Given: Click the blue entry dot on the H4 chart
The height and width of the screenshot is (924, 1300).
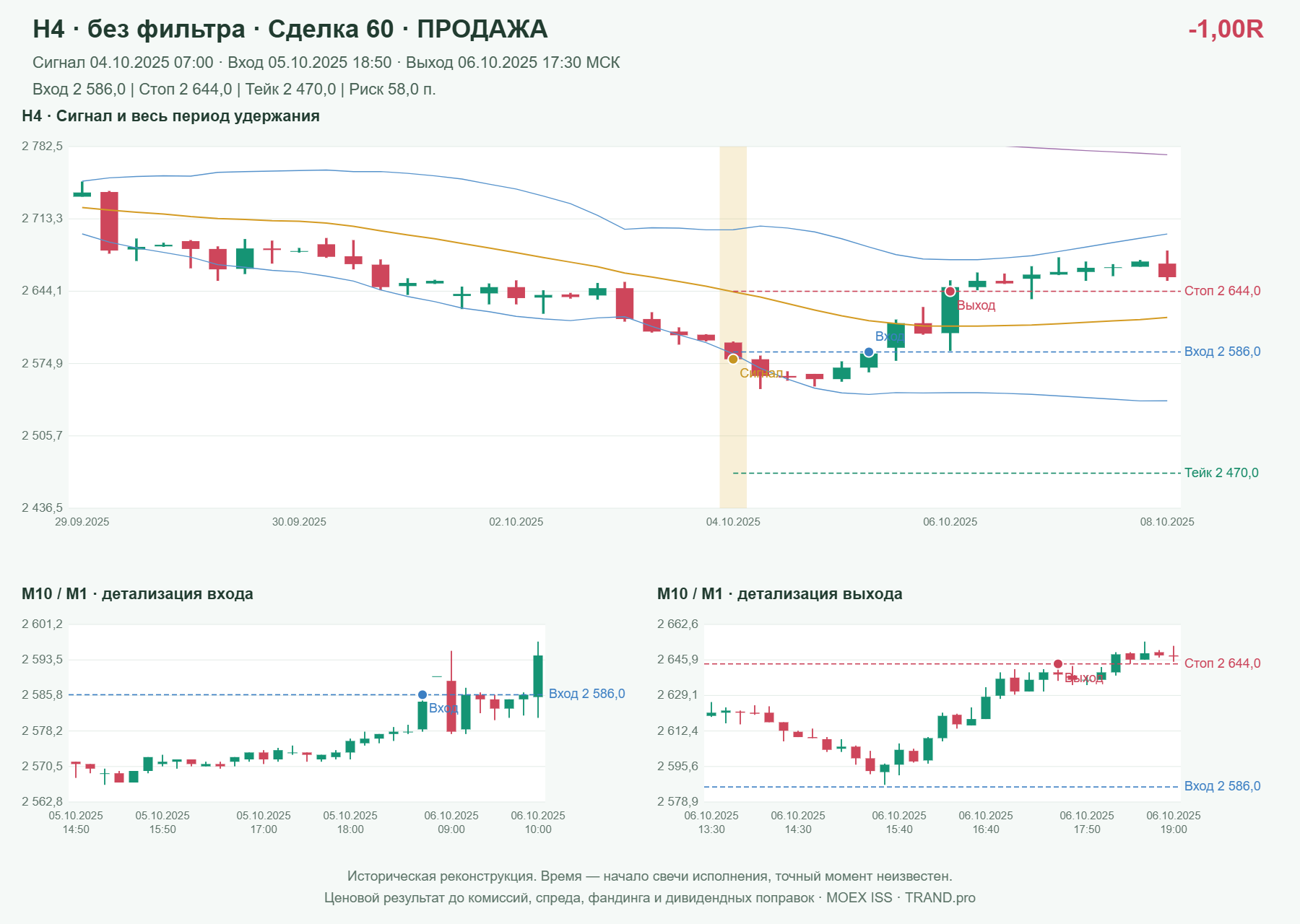Looking at the screenshot, I should coord(869,352).
